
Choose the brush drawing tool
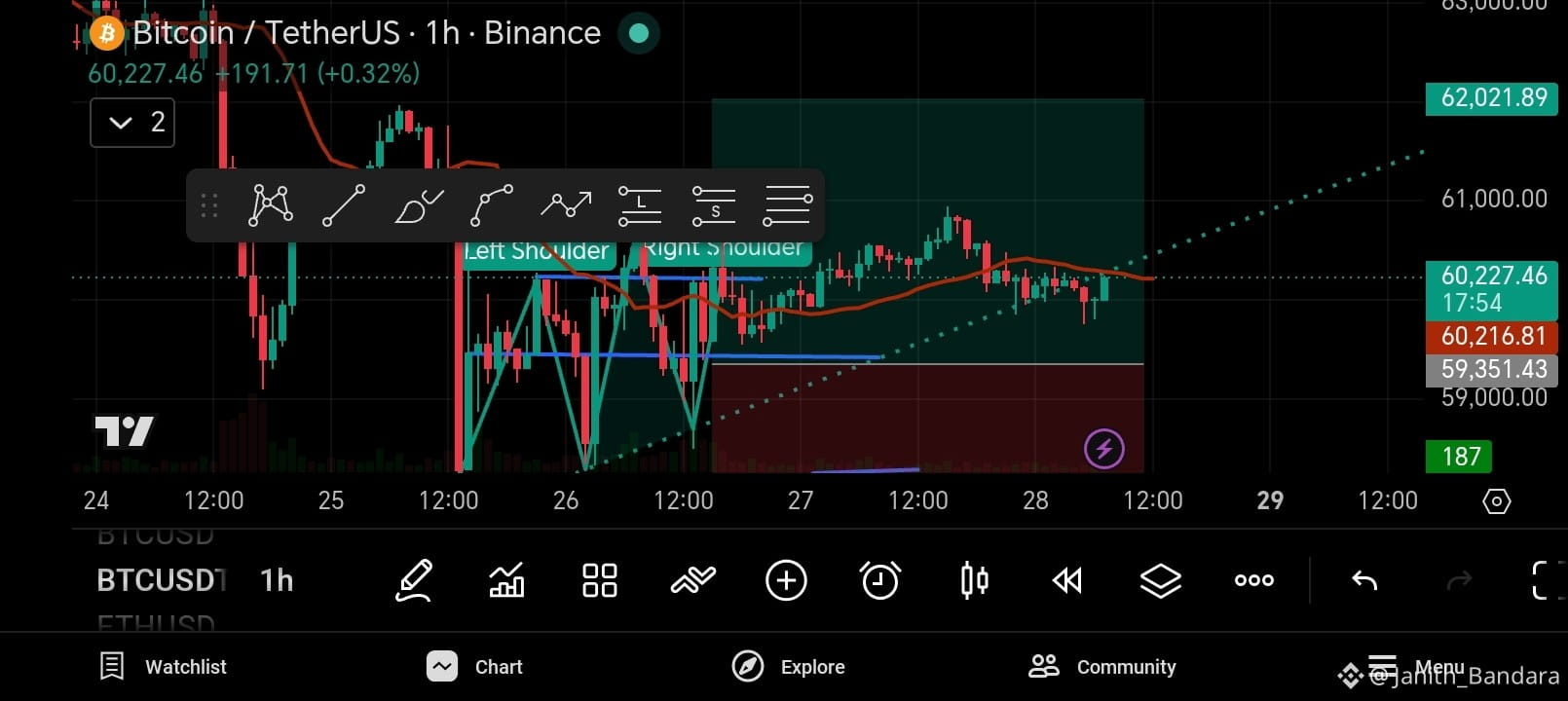419,205
